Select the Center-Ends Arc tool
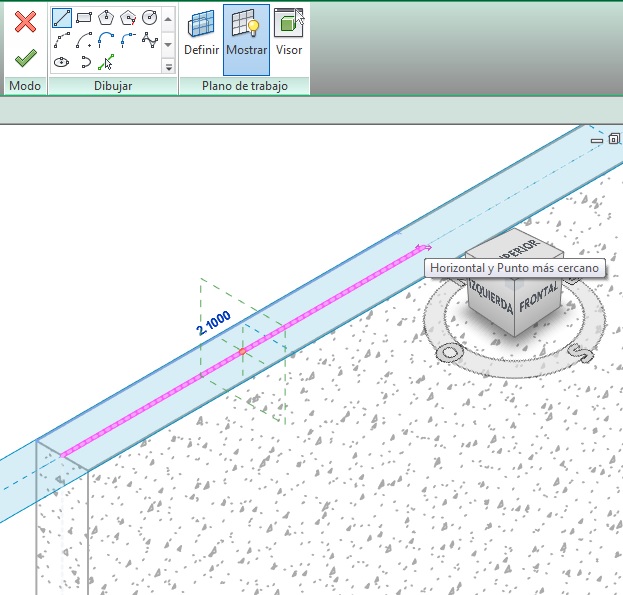This screenshot has height=595, width=623. (84, 40)
